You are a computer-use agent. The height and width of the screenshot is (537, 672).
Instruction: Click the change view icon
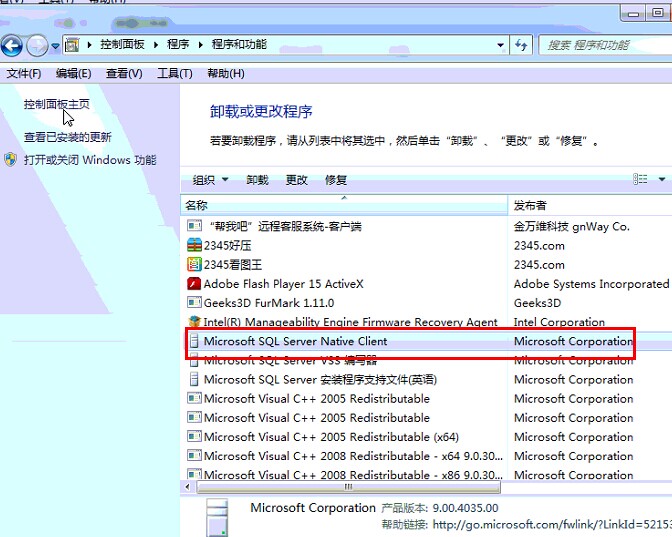click(x=640, y=179)
